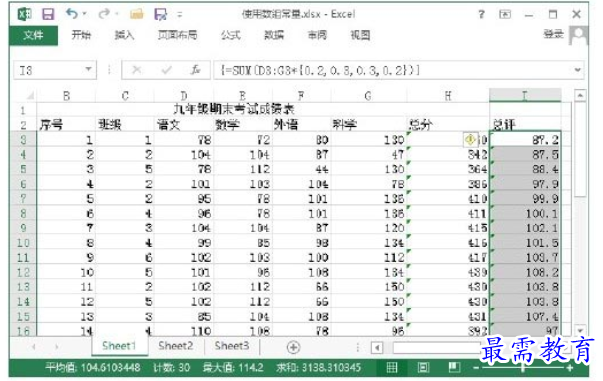Open the 文件 File tab
Screen dimensions: 603x381
click(33, 35)
